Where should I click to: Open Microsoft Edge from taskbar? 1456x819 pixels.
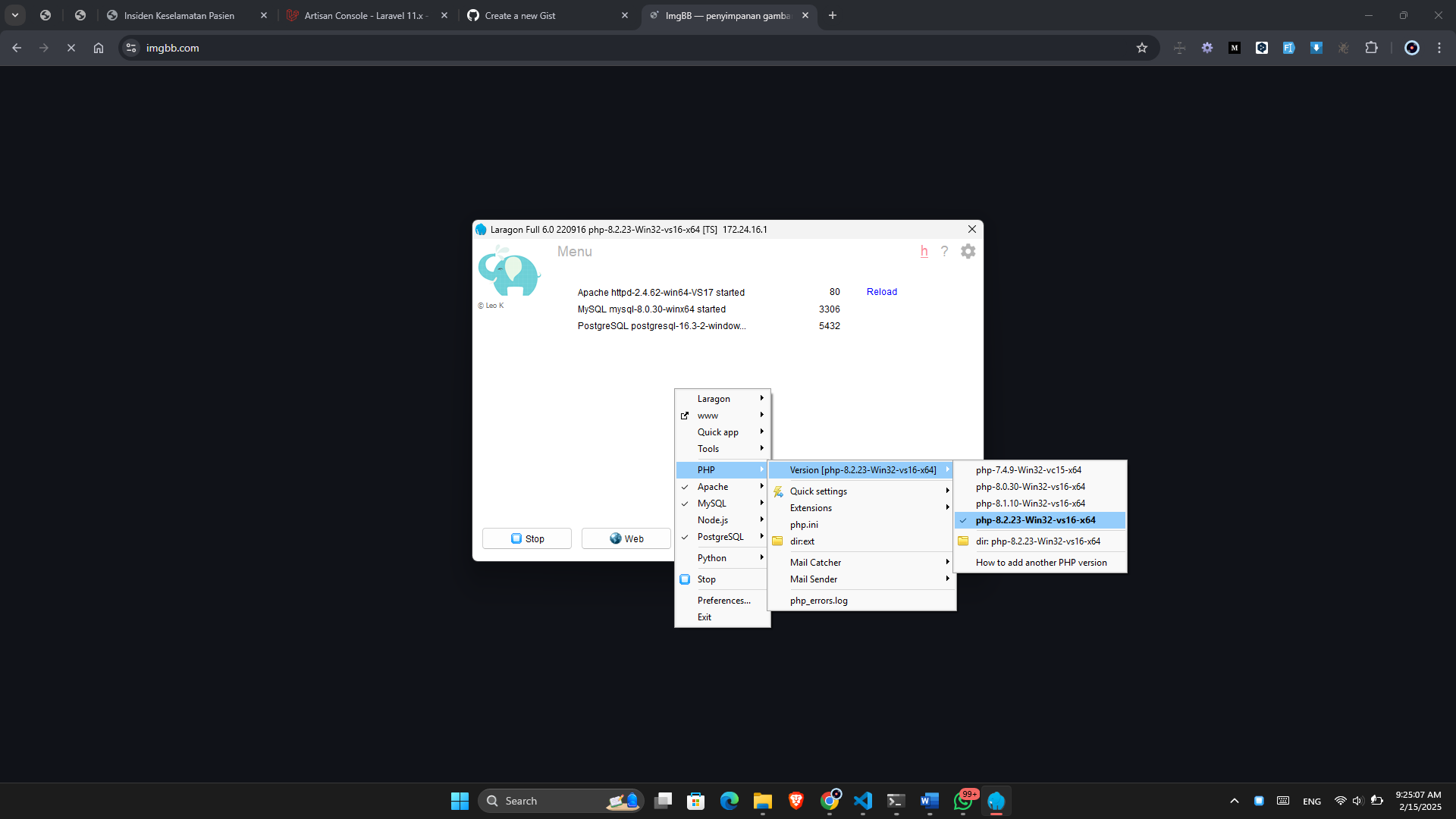tap(730, 801)
